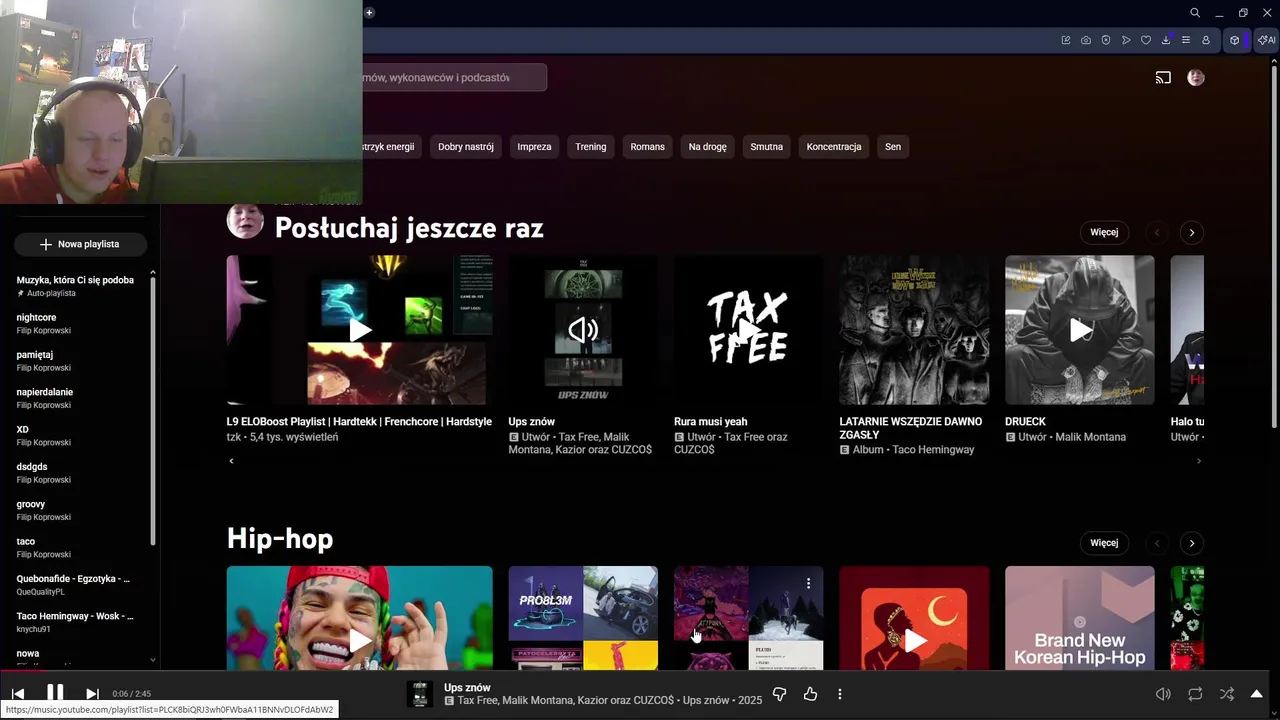Dislike the song Ups znów

[780, 694]
